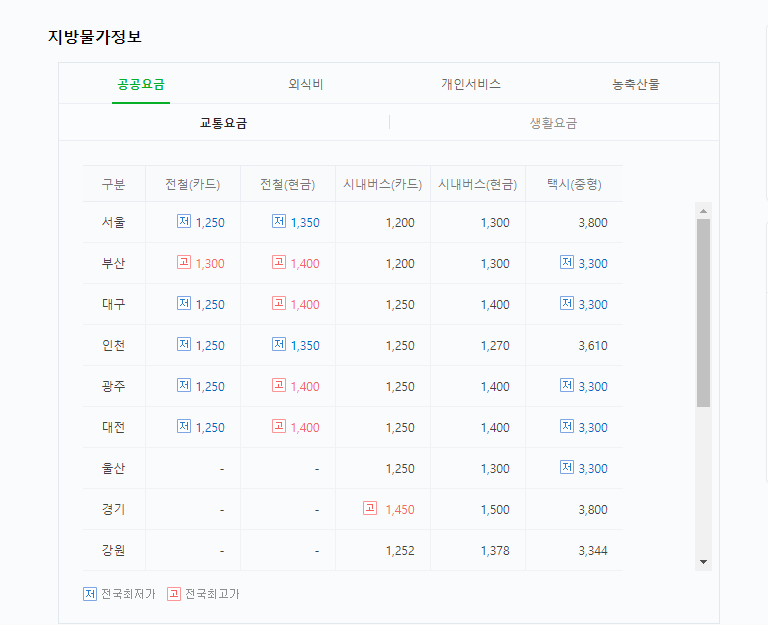Screen dimensions: 768x625
Task: Click 부산 전철(카드) value 1,300
Action: click(210, 264)
